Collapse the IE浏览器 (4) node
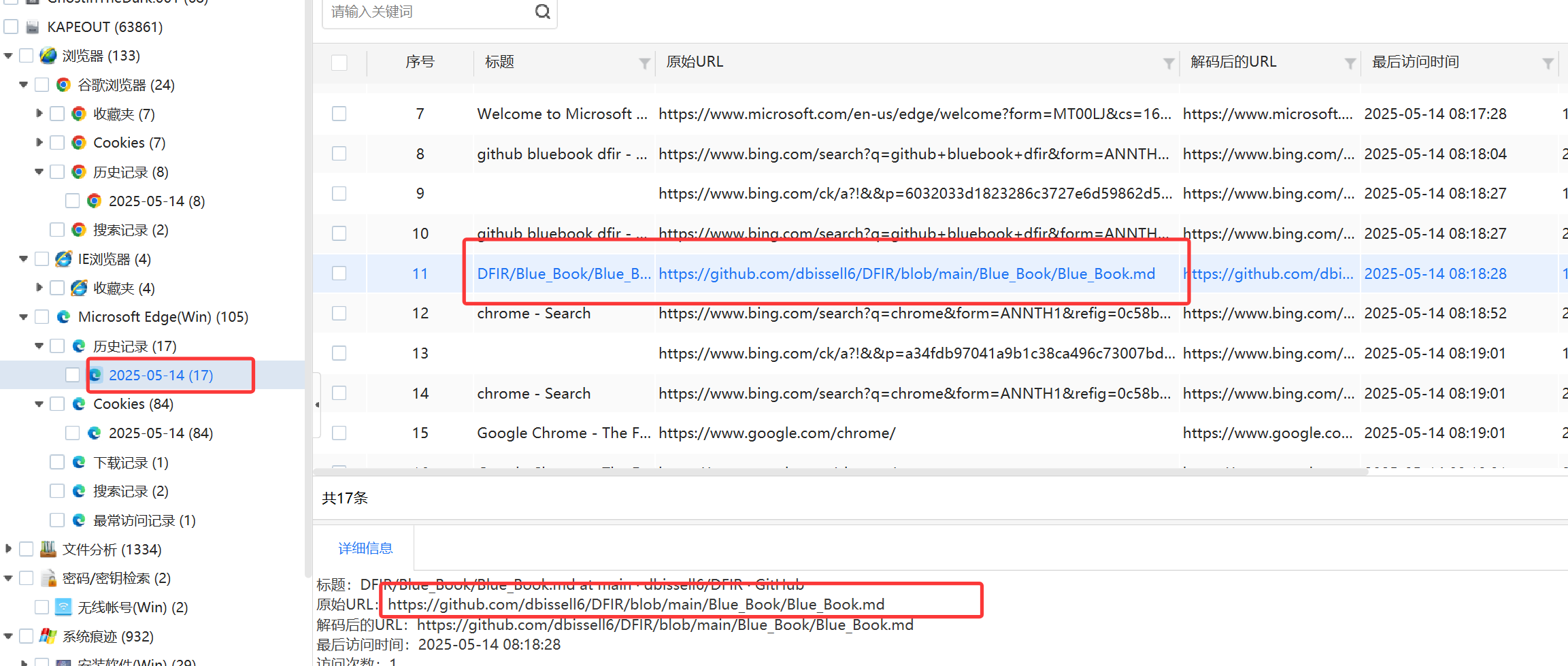Image resolution: width=1568 pixels, height=666 pixels. click(24, 259)
